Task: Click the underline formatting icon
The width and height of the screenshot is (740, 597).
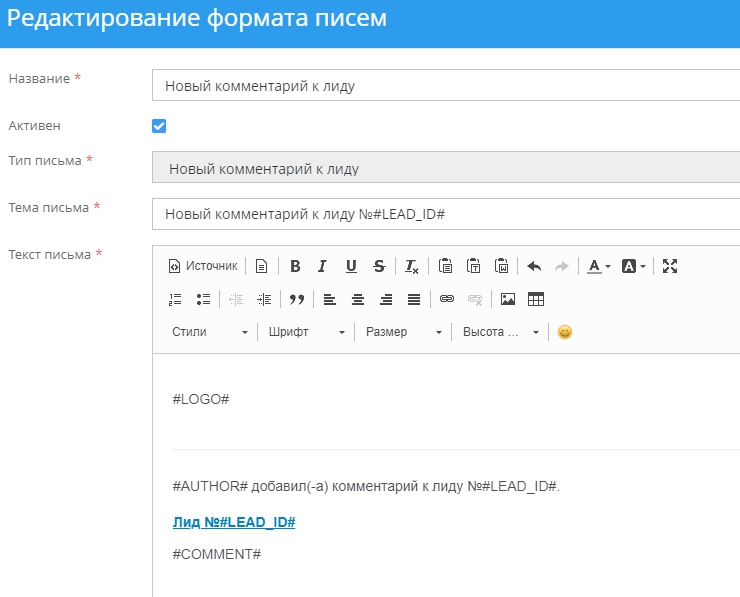Action: (351, 266)
